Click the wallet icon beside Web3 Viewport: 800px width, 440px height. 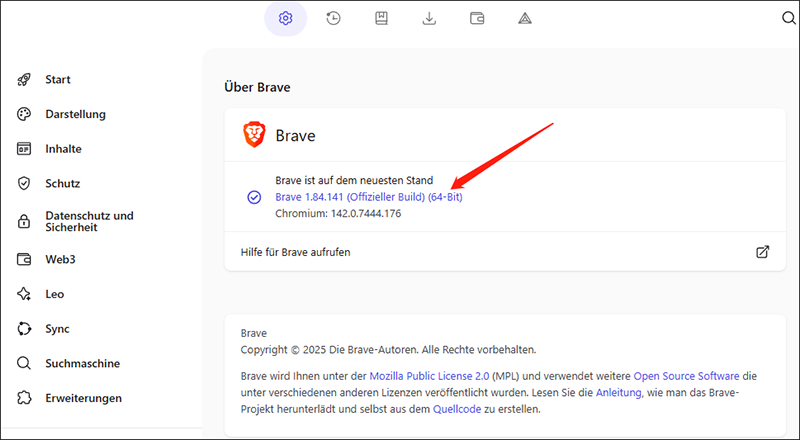(x=24, y=259)
